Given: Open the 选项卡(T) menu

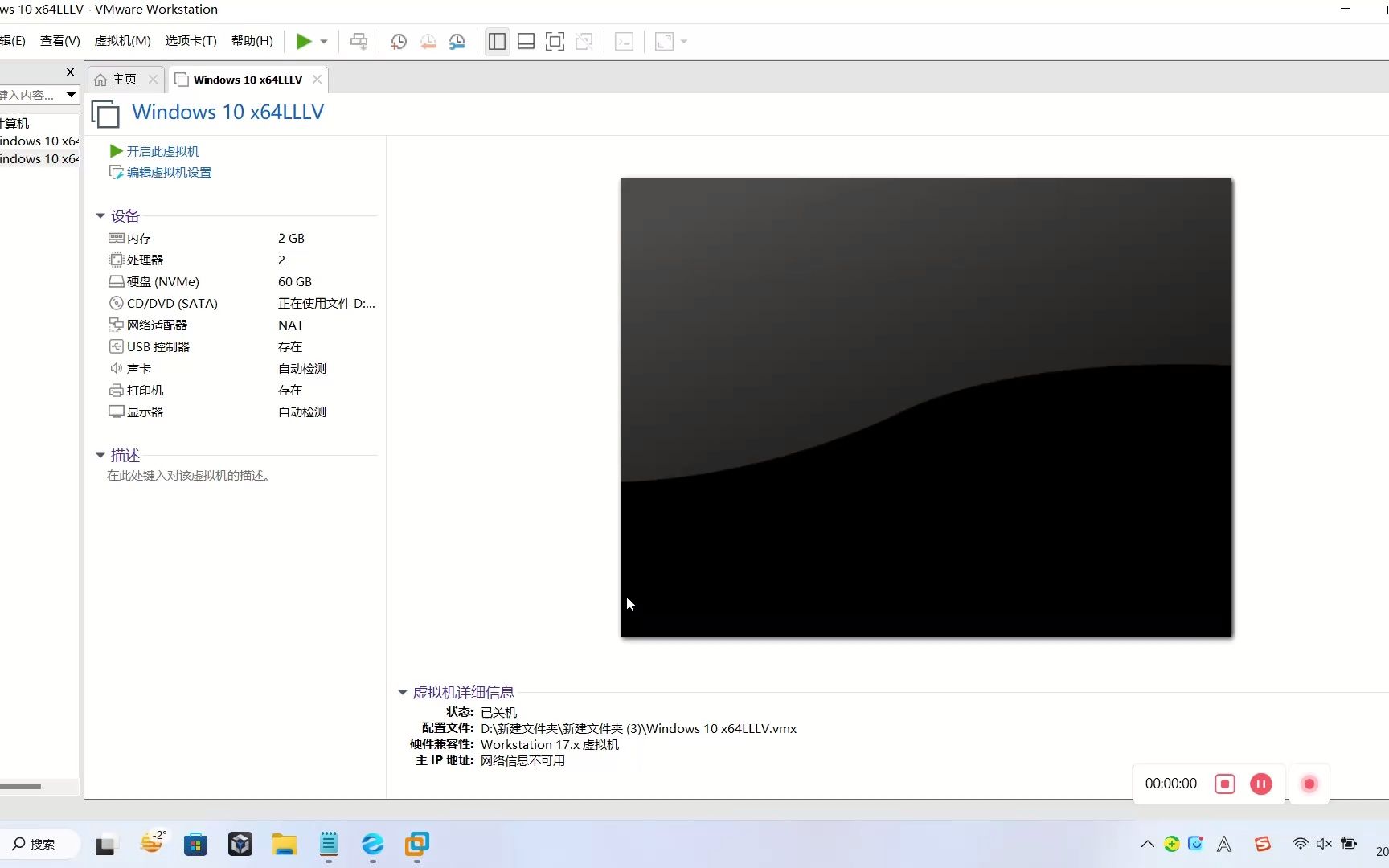Looking at the screenshot, I should point(191,41).
